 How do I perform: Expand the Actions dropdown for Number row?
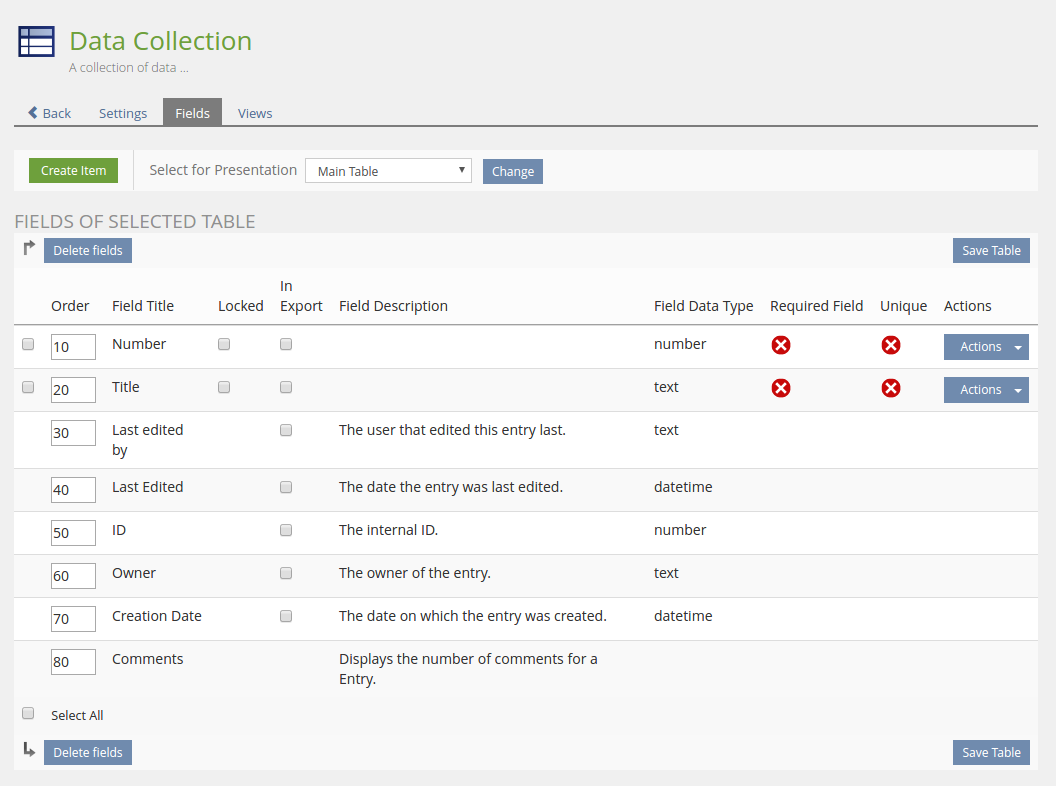(x=1017, y=347)
